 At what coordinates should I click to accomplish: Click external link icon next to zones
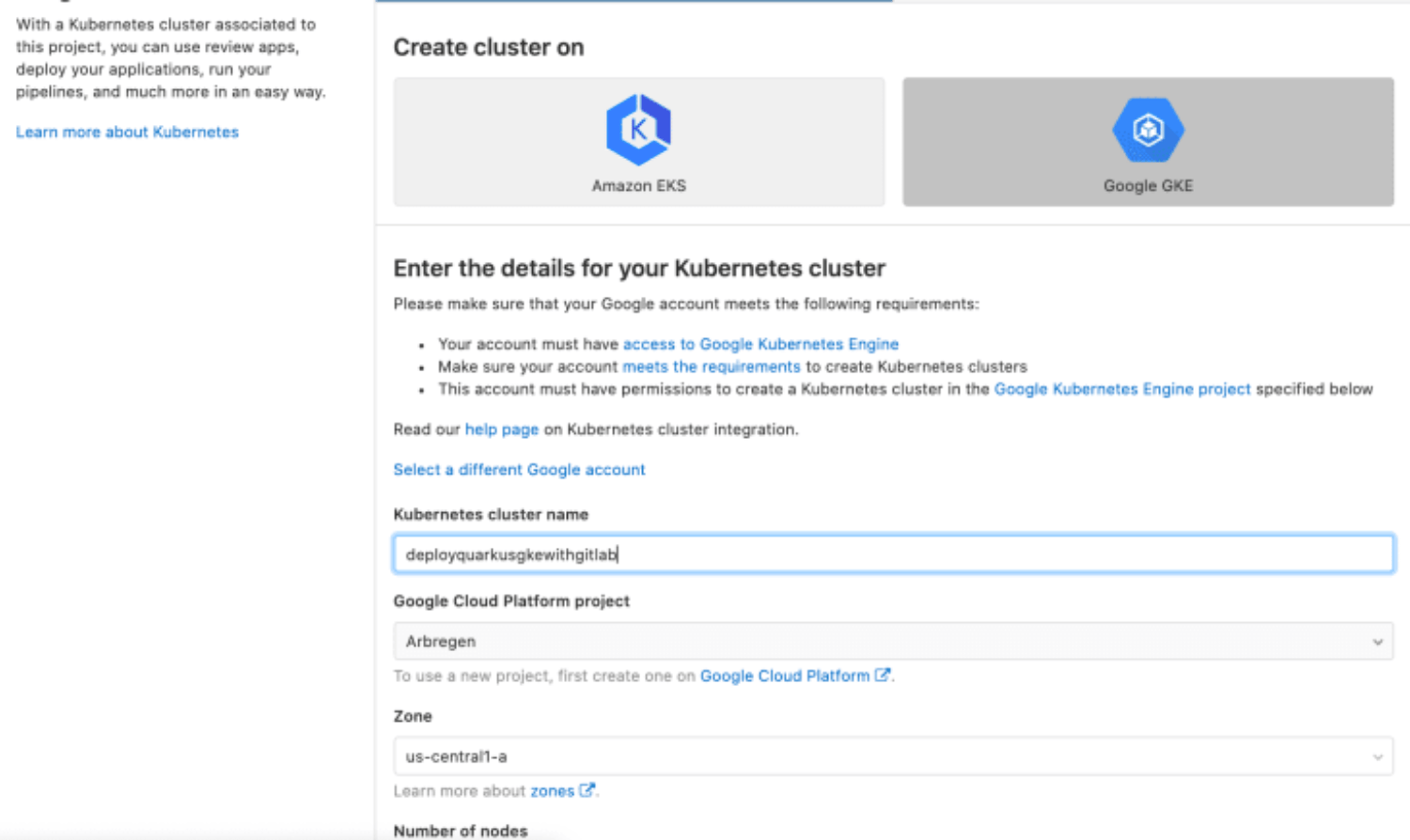tap(587, 790)
